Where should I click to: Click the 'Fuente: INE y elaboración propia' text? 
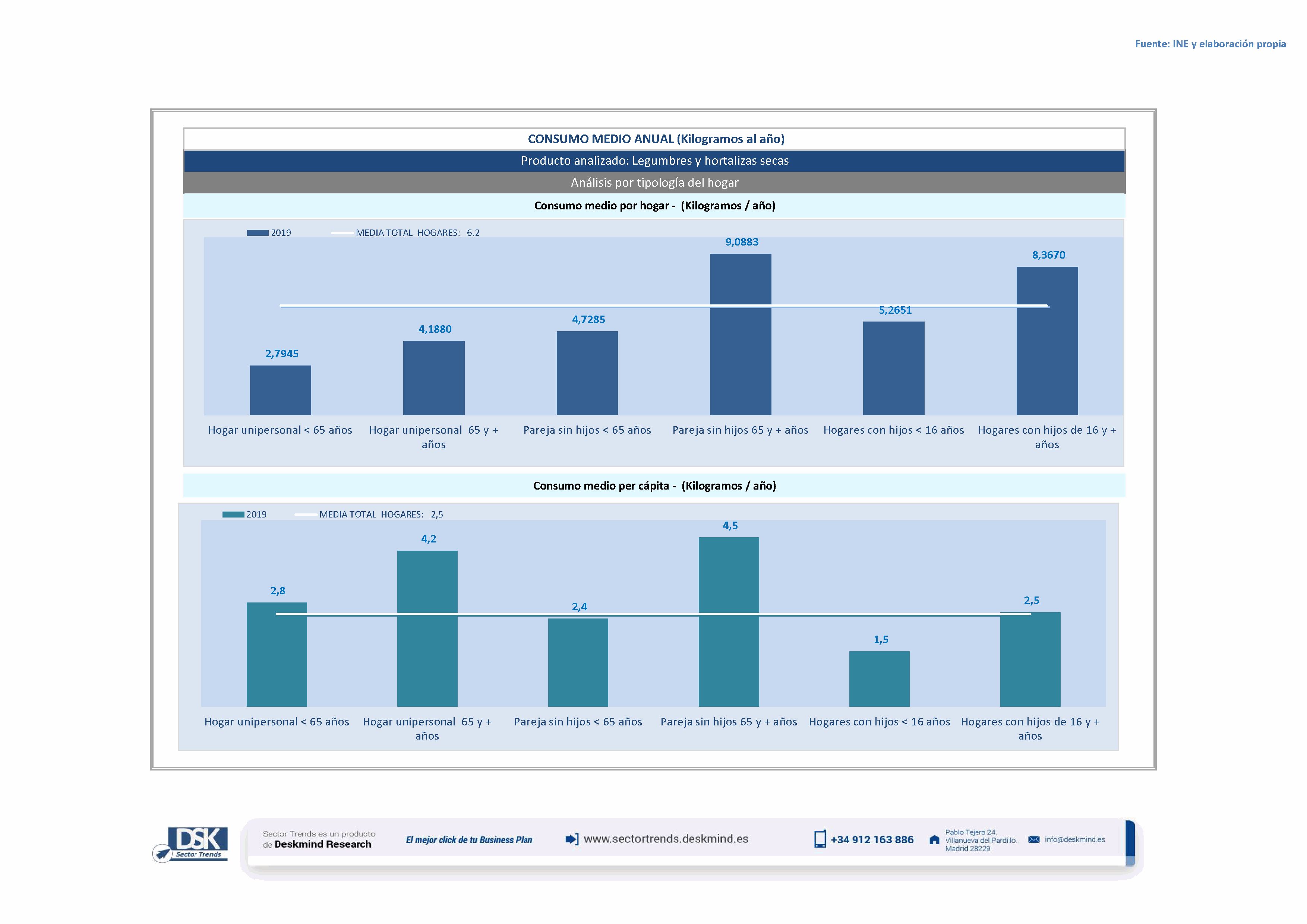coord(1210,44)
